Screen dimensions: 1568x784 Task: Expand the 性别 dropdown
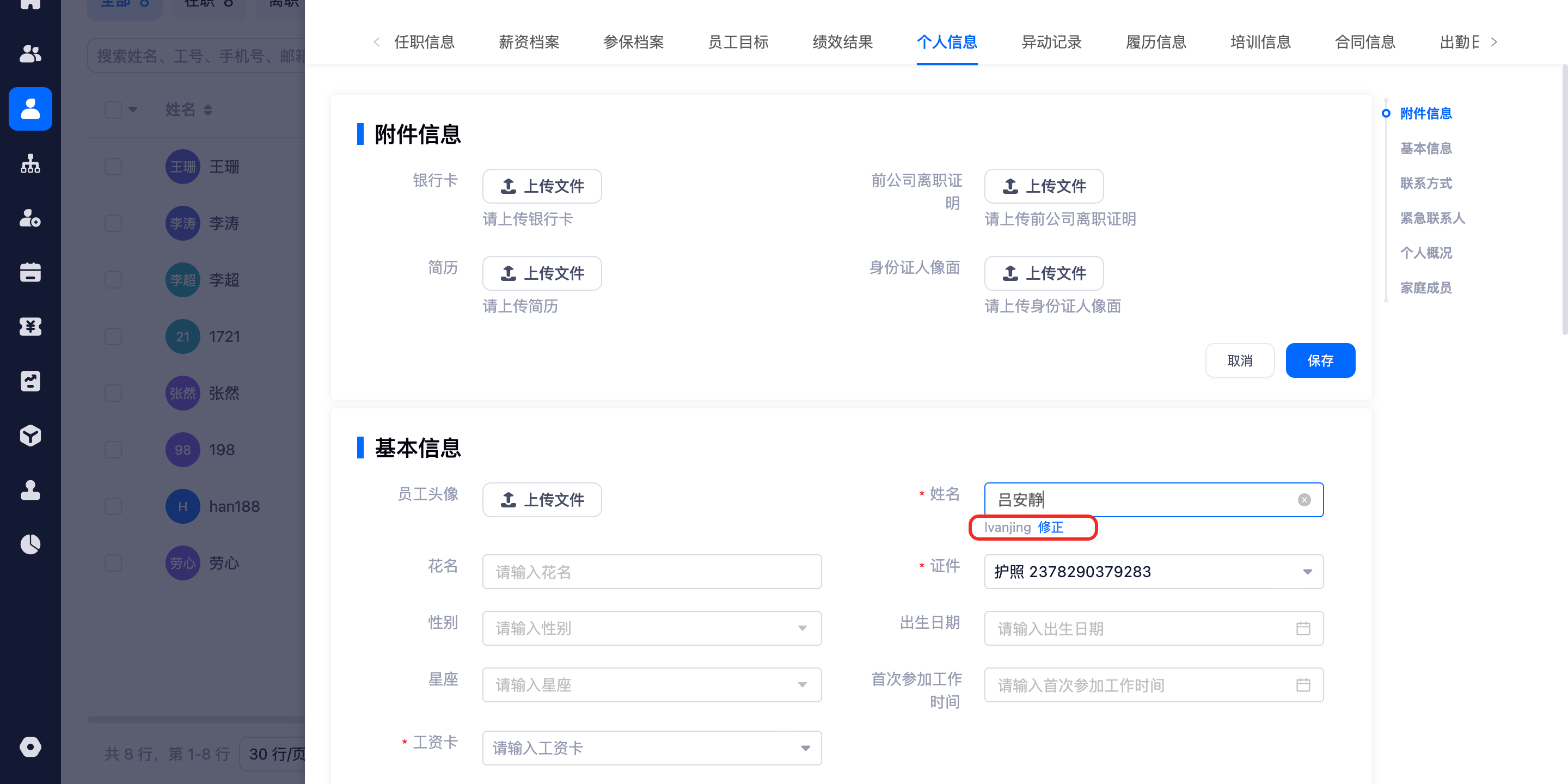click(651, 628)
